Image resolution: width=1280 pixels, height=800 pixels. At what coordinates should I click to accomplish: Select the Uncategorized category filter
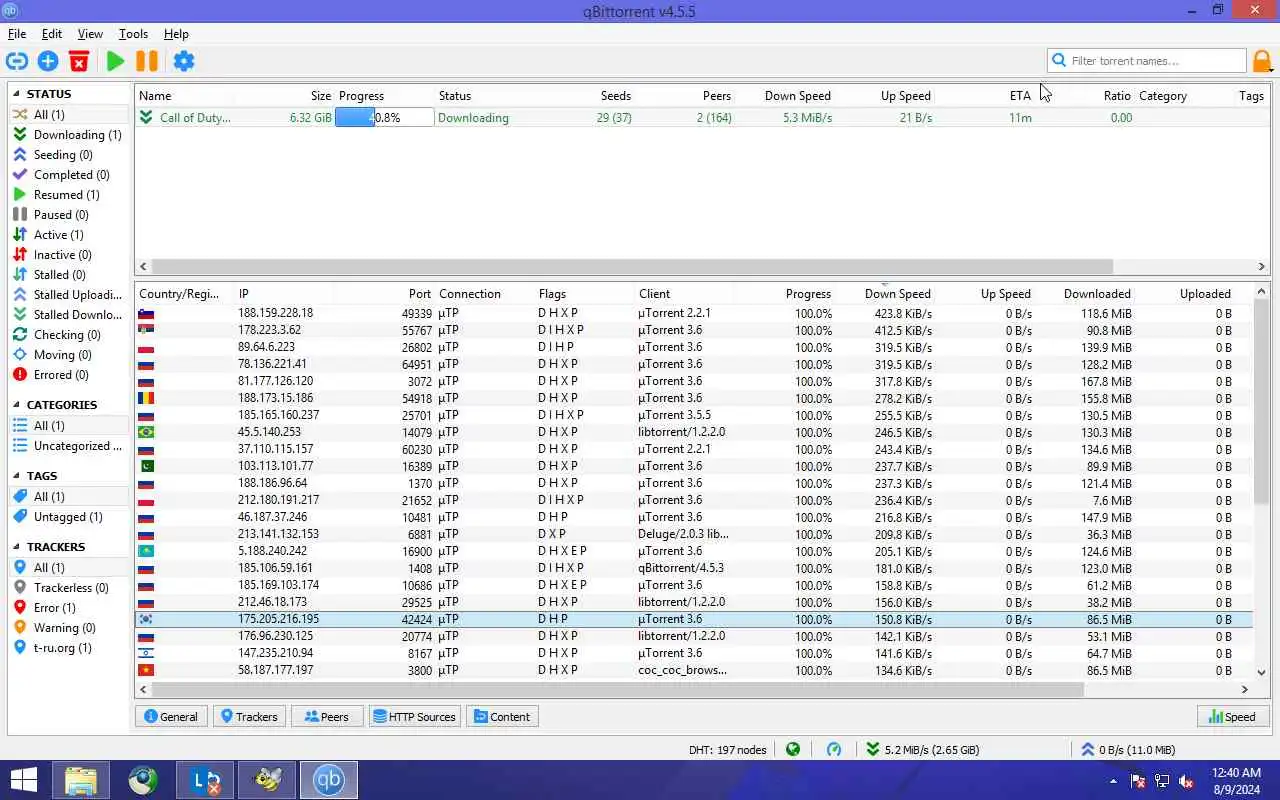(68, 445)
